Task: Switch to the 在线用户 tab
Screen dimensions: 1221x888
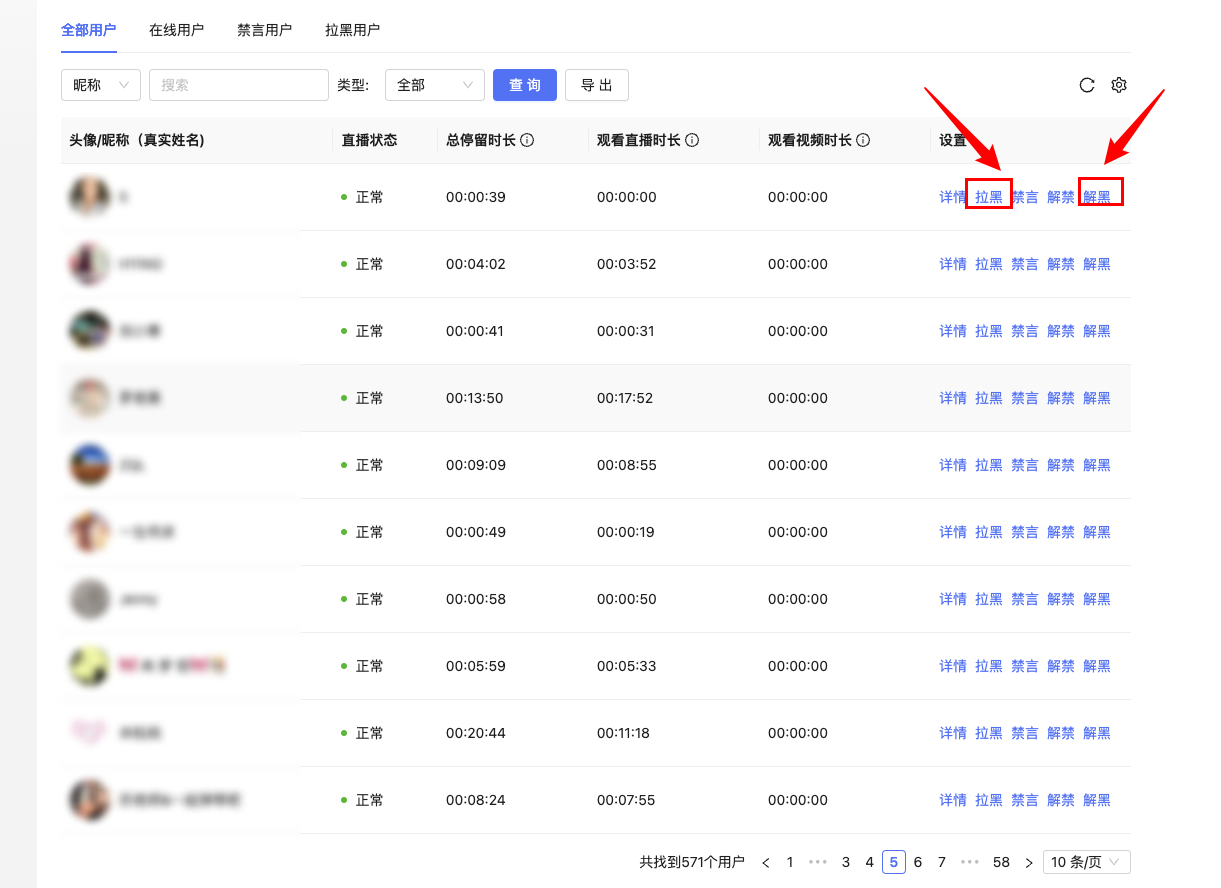Action: coord(176,30)
